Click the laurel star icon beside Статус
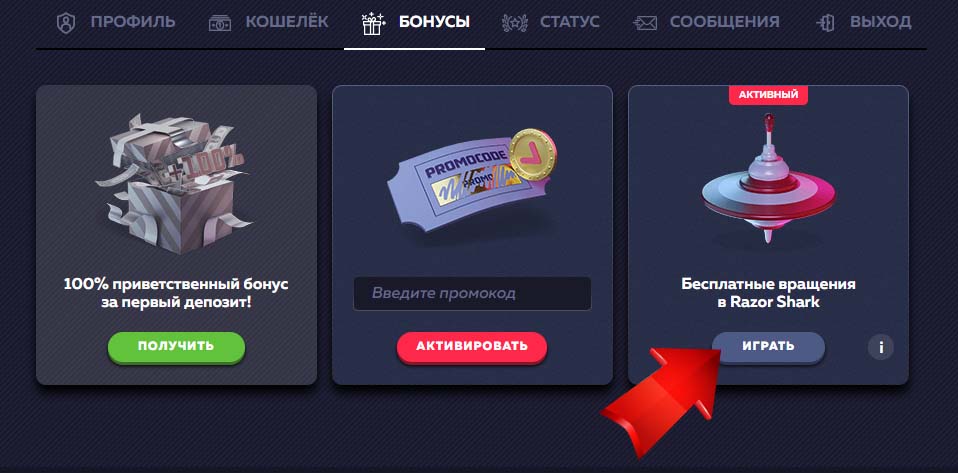The image size is (958, 473). click(x=512, y=23)
